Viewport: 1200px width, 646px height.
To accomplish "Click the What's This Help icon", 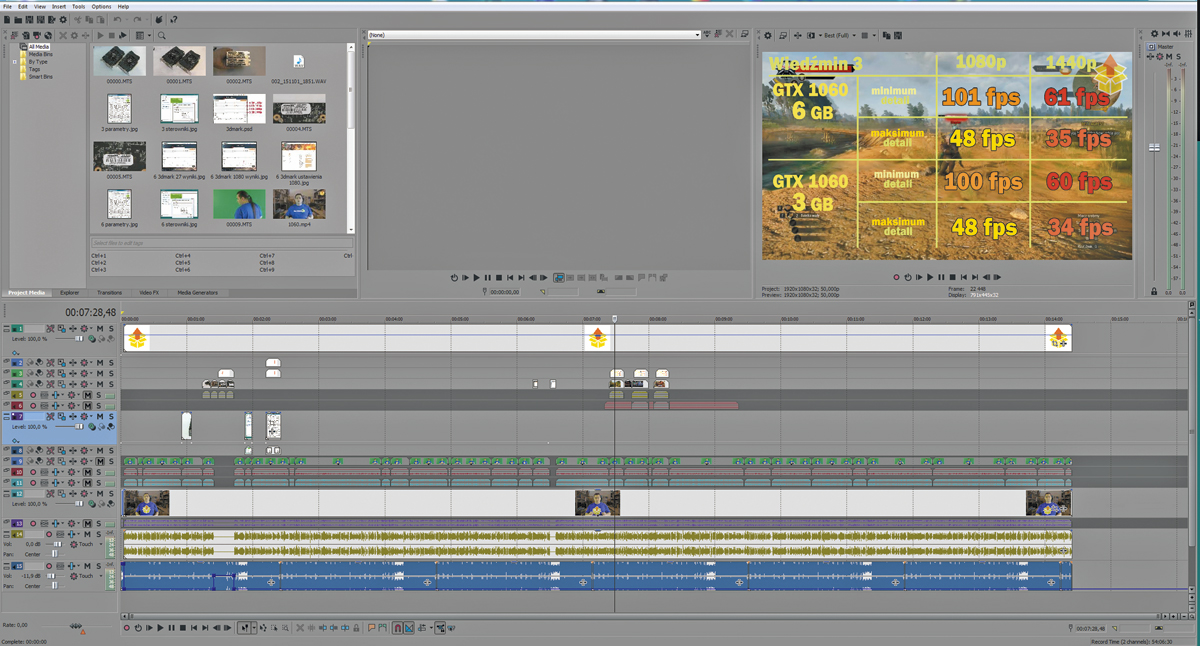I will tap(174, 19).
